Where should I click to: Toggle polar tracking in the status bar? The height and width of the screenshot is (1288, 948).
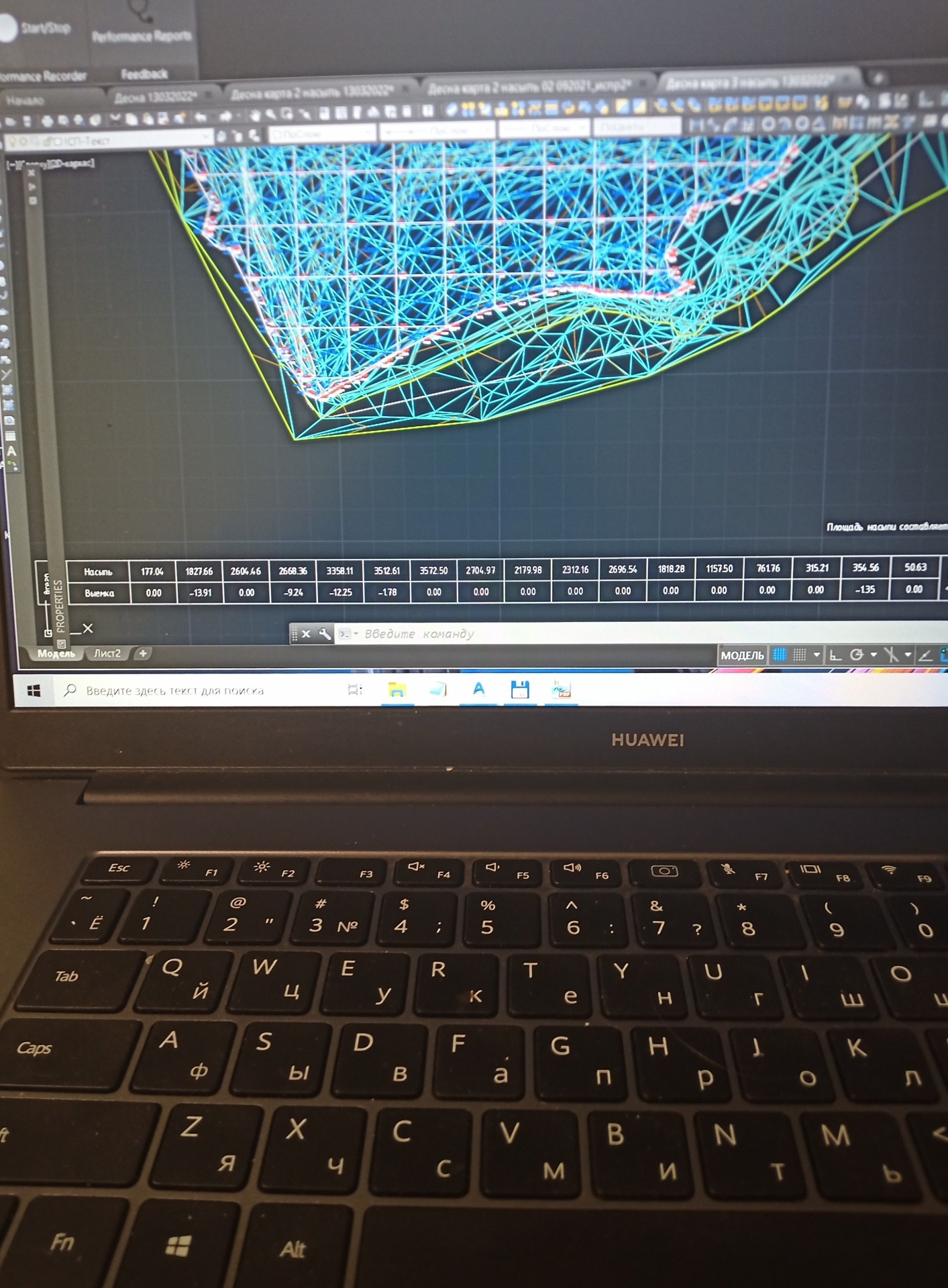click(x=857, y=655)
